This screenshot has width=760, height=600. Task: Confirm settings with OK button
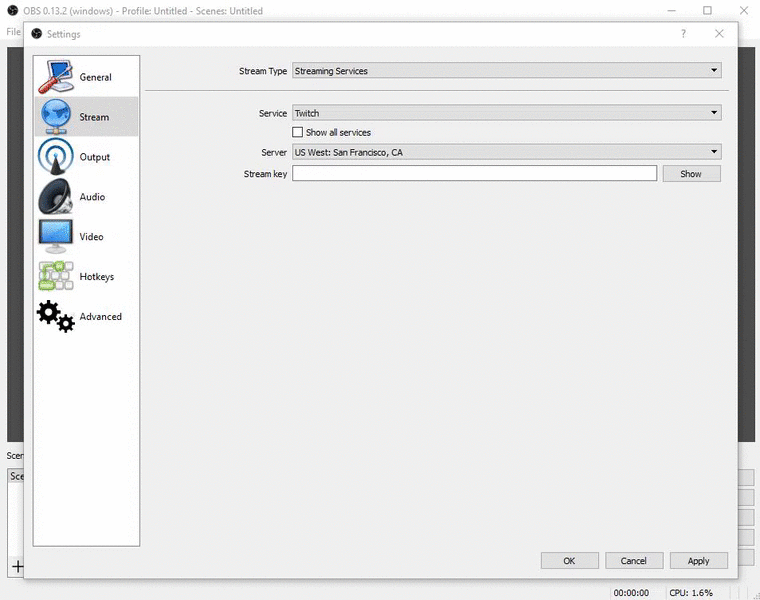(x=570, y=560)
